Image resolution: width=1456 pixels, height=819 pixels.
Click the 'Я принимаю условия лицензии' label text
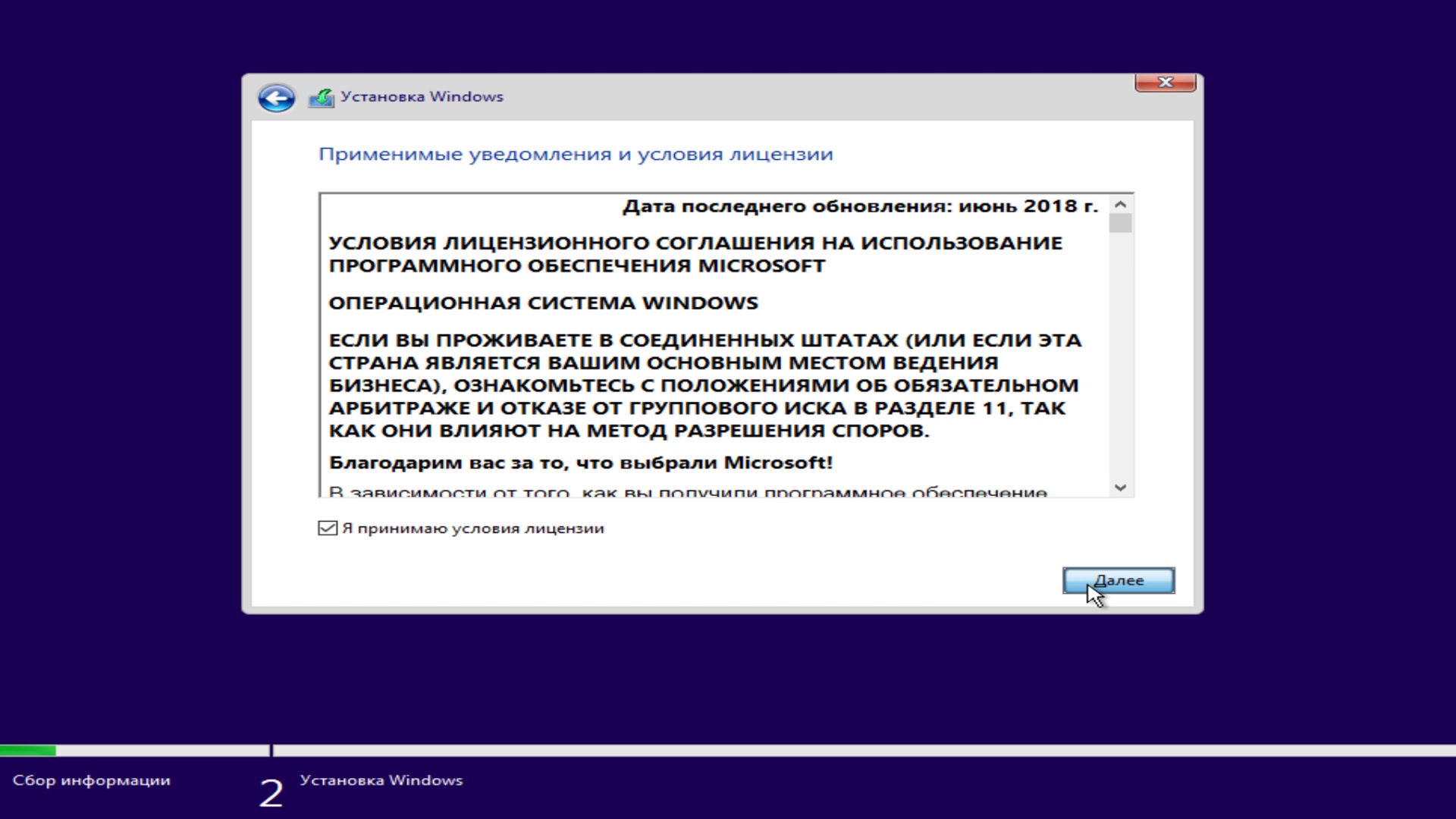click(x=472, y=529)
